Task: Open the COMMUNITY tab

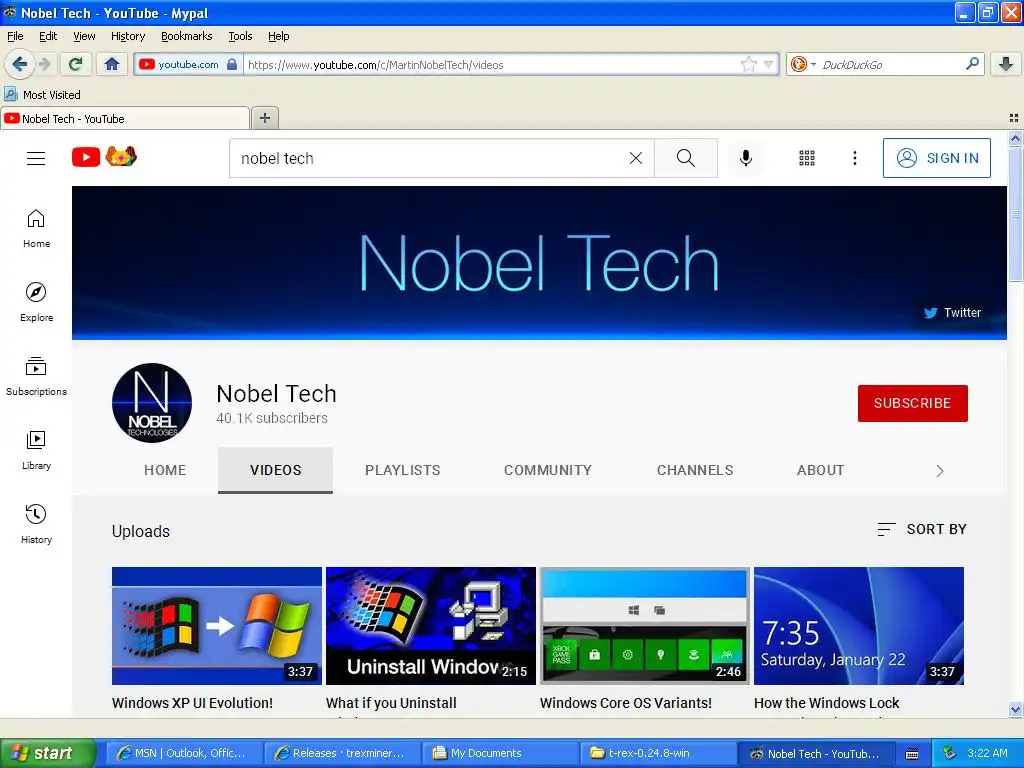Action: tap(547, 470)
